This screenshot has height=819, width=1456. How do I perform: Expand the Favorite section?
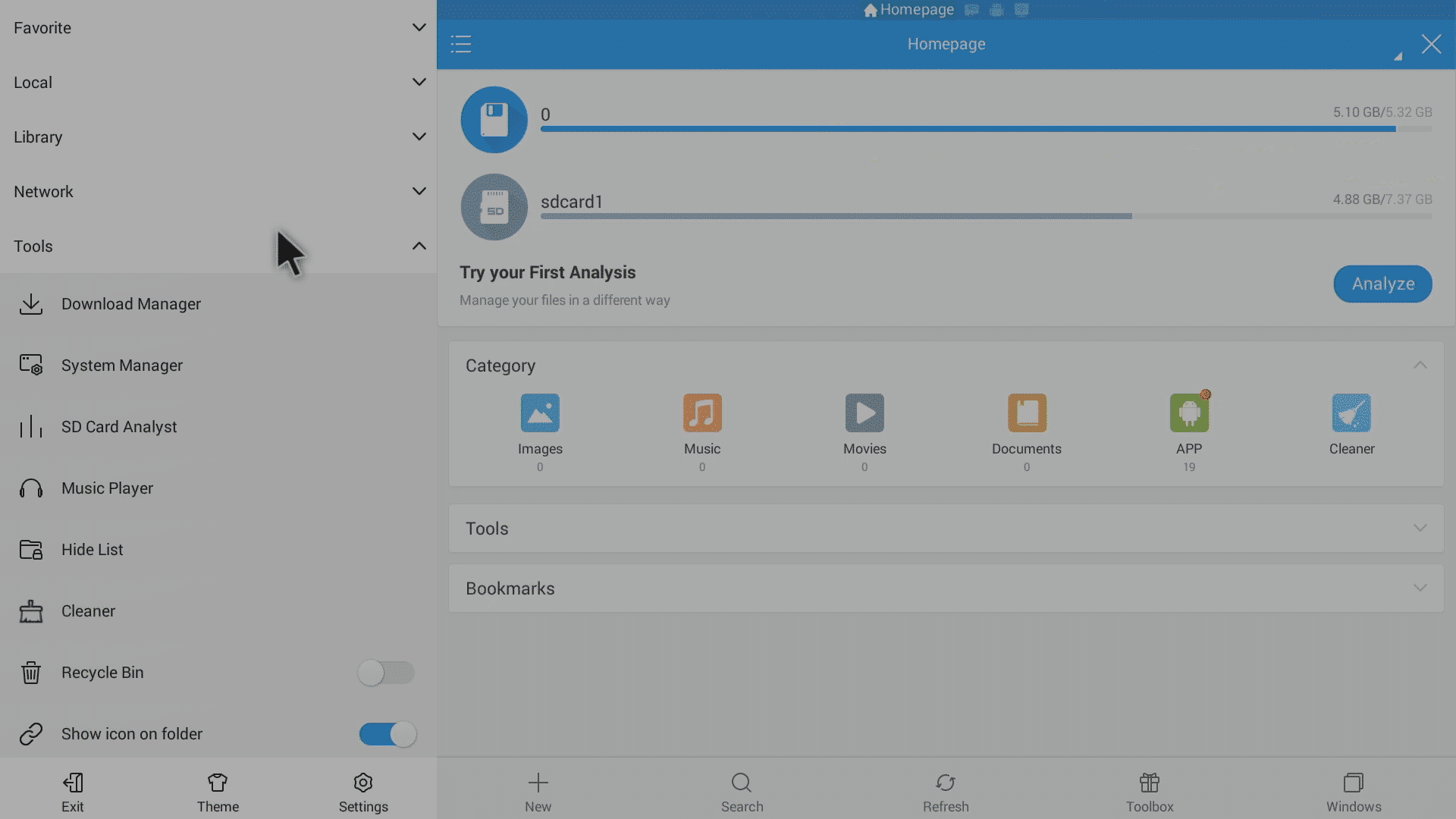[218, 27]
